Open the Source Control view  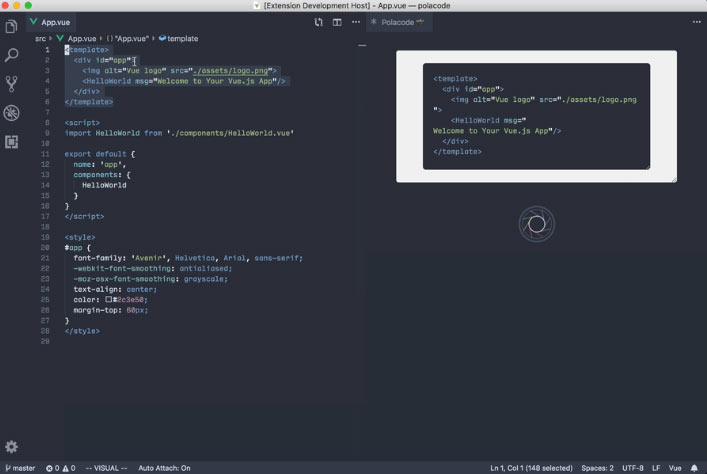[12, 84]
